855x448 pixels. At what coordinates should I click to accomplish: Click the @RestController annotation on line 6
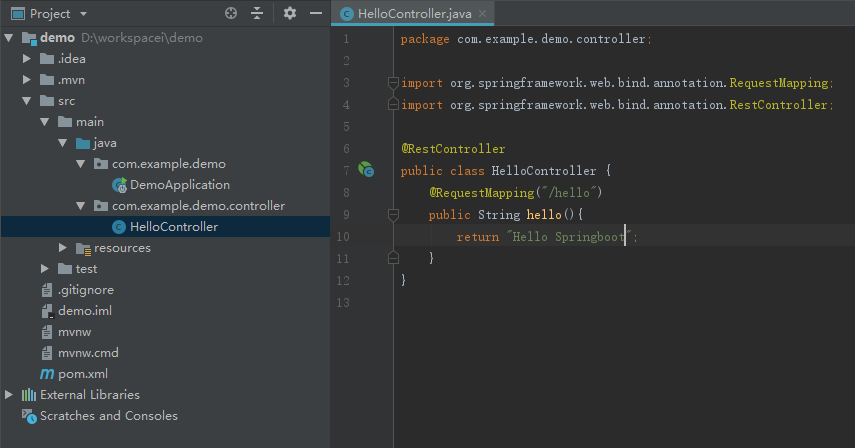click(x=453, y=149)
